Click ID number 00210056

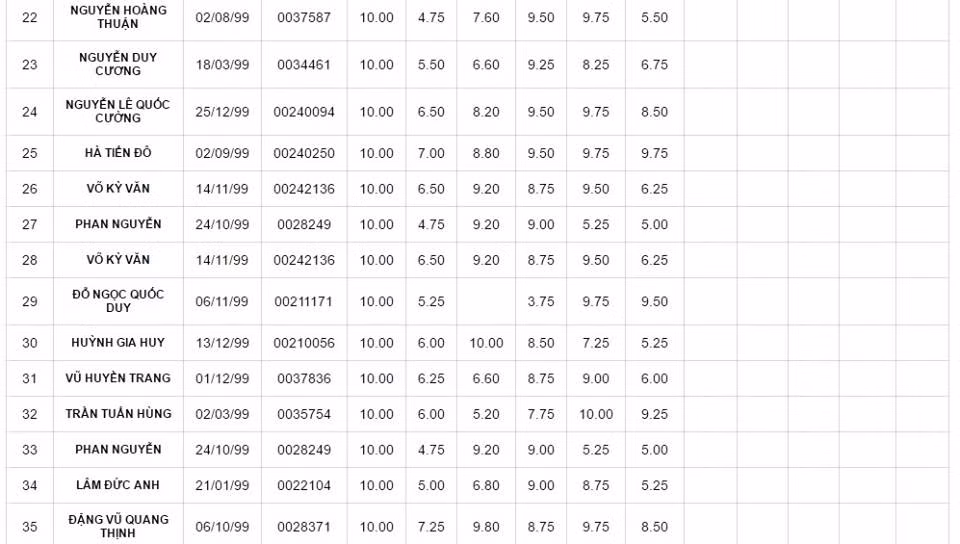(304, 343)
